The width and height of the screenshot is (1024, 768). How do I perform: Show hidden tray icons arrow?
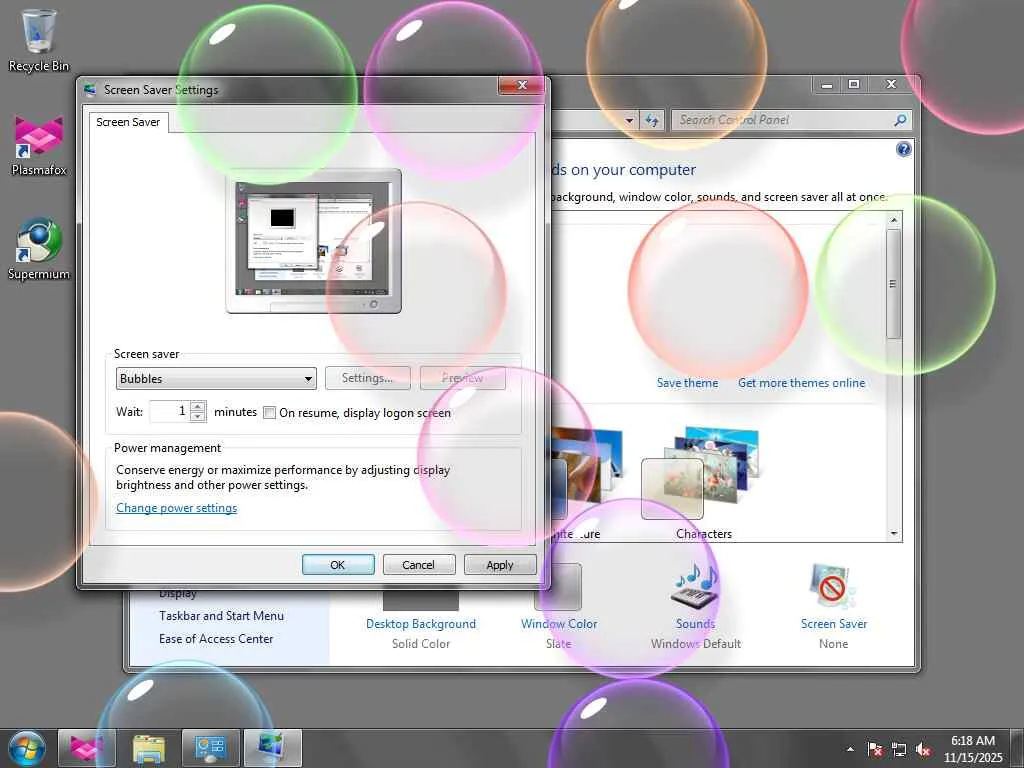[x=850, y=750]
